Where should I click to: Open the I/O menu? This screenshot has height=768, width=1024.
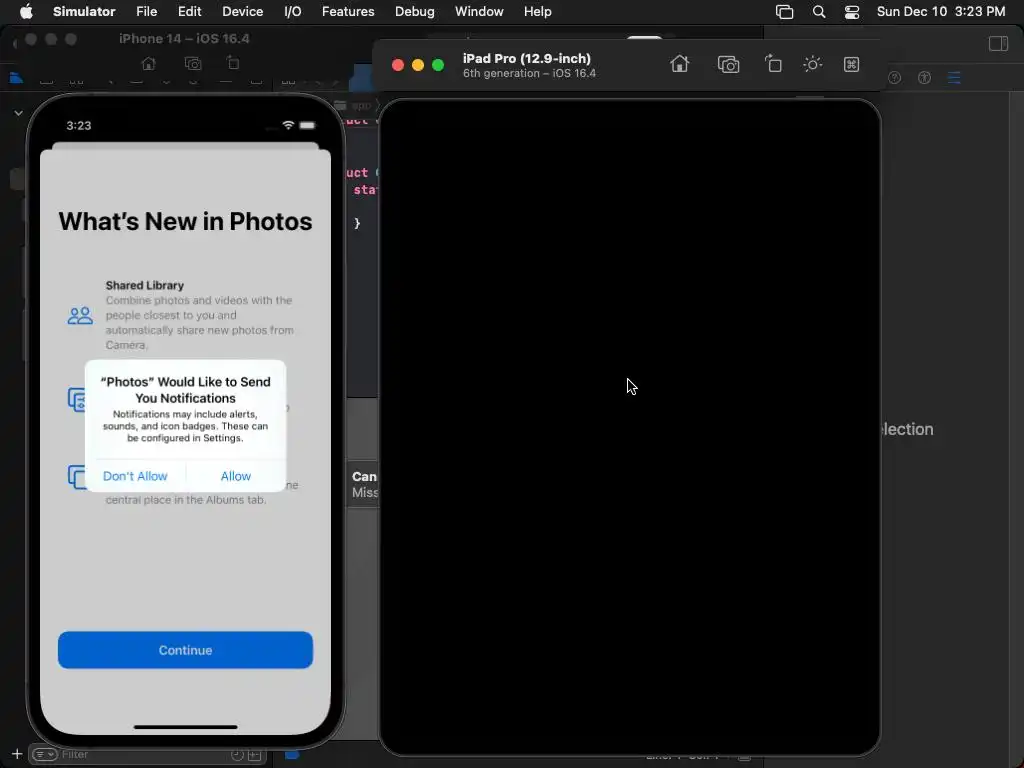click(293, 12)
